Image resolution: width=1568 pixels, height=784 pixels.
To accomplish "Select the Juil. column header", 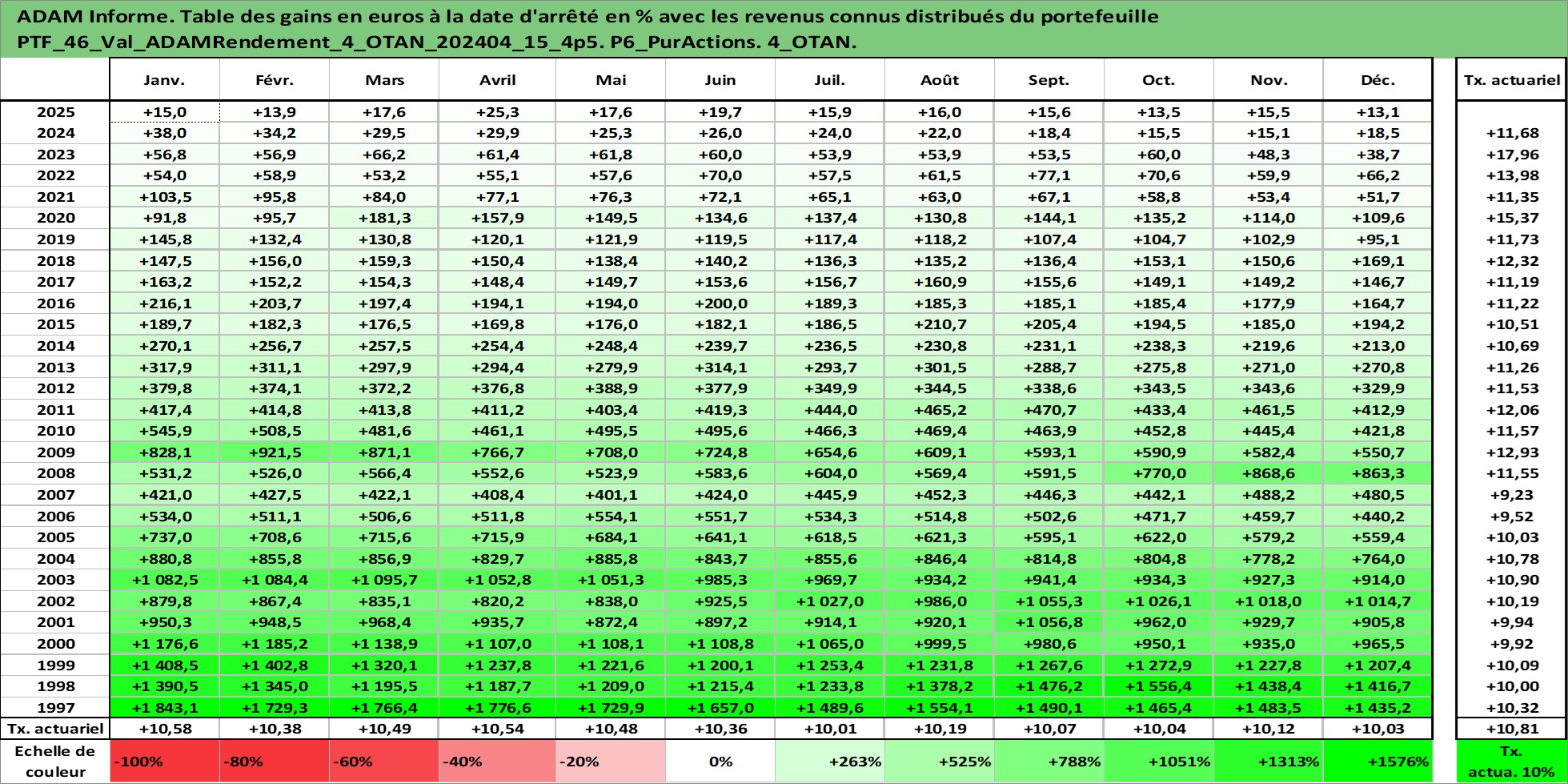I will 829,80.
